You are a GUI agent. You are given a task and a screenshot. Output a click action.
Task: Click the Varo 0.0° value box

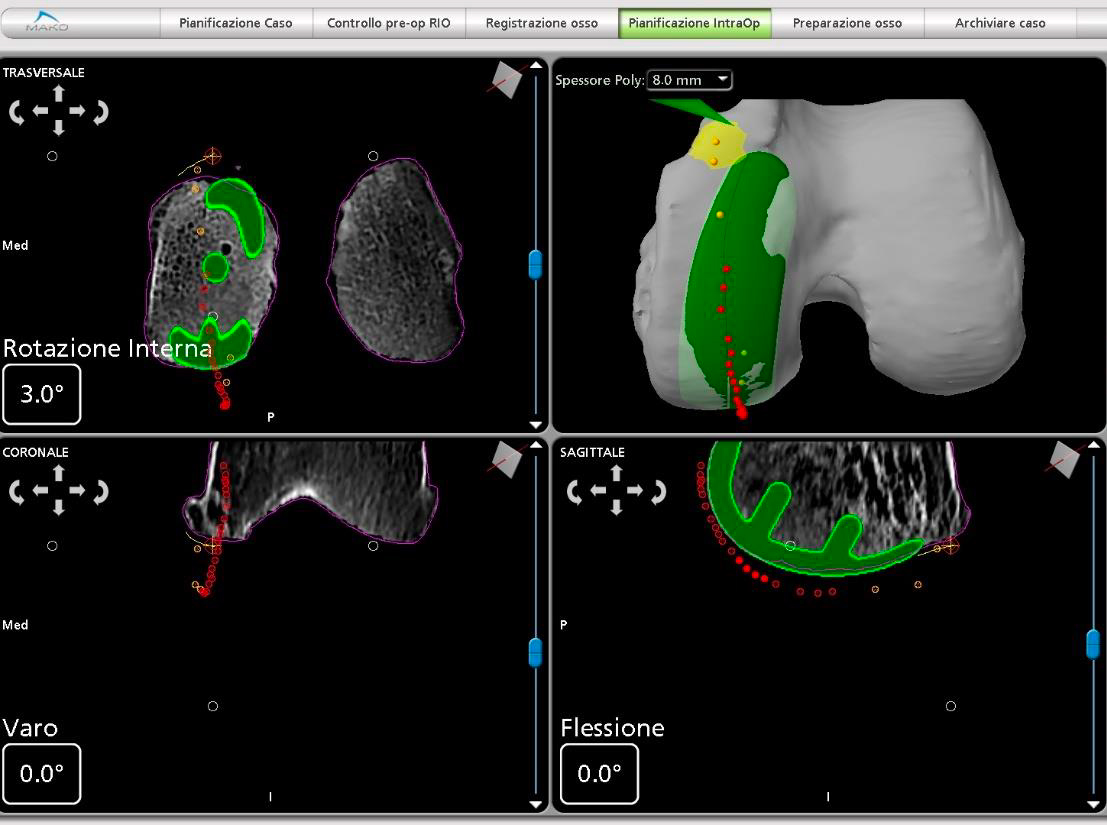42,773
